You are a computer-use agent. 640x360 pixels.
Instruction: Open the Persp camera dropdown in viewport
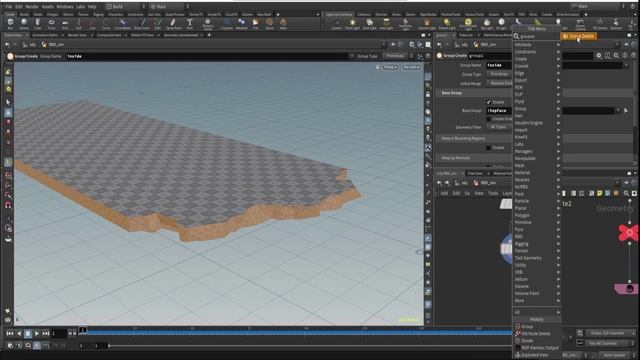coord(390,67)
